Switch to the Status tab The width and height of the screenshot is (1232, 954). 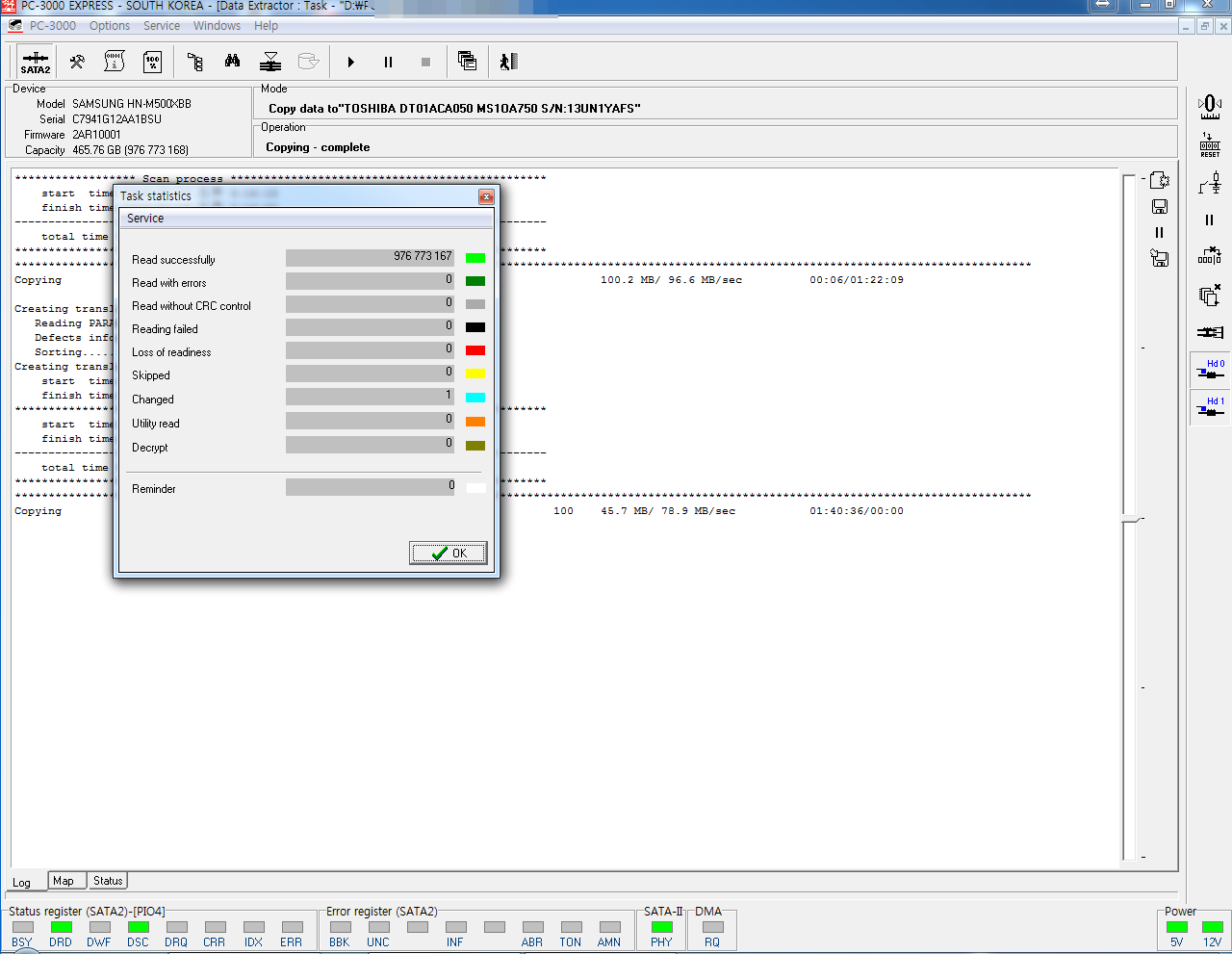[x=108, y=881]
